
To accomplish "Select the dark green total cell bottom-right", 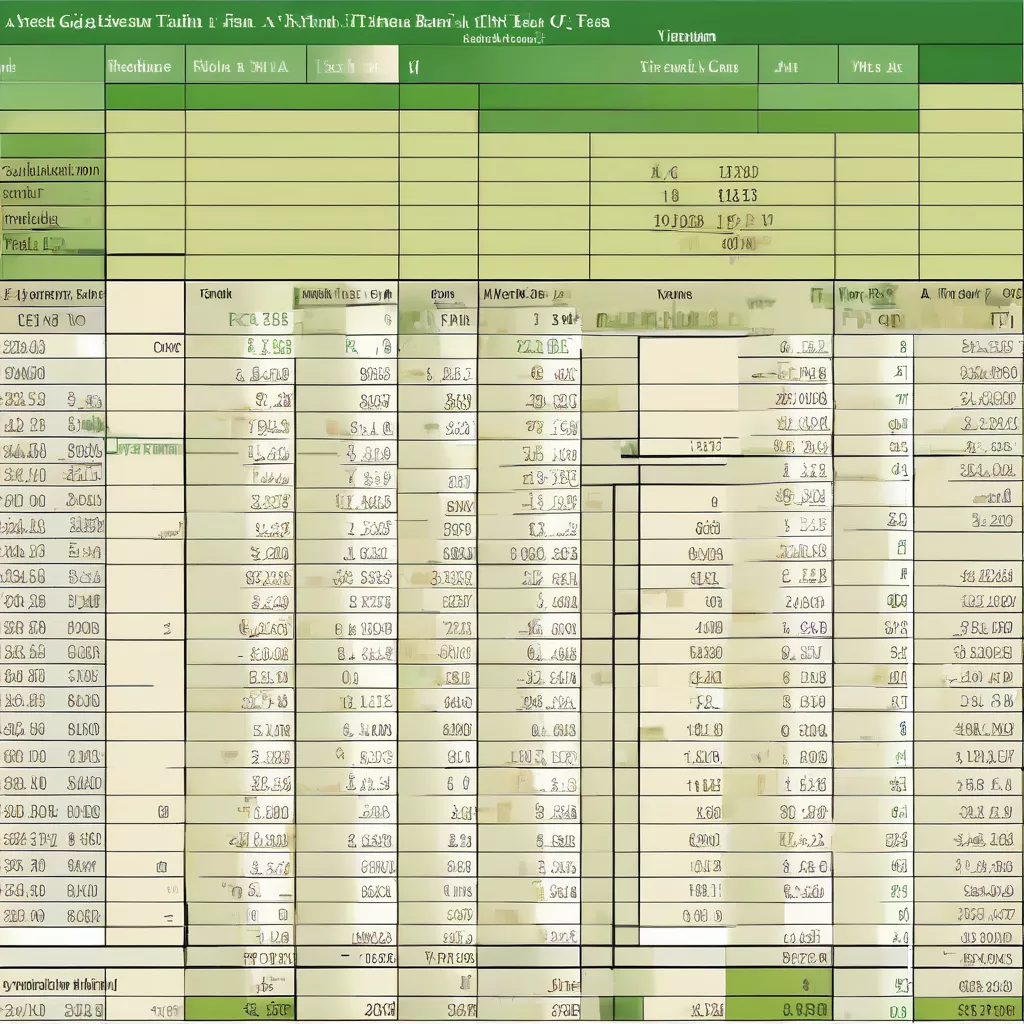I will 967,1010.
